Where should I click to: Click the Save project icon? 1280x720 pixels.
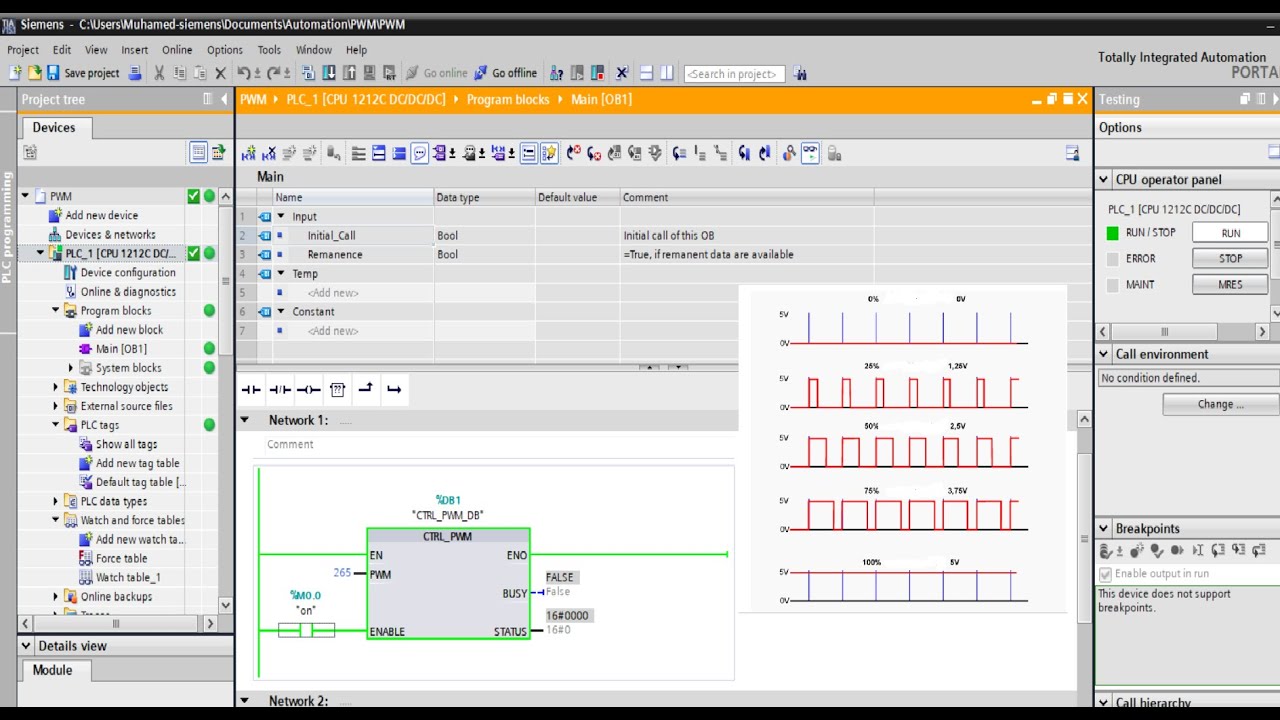coord(53,73)
